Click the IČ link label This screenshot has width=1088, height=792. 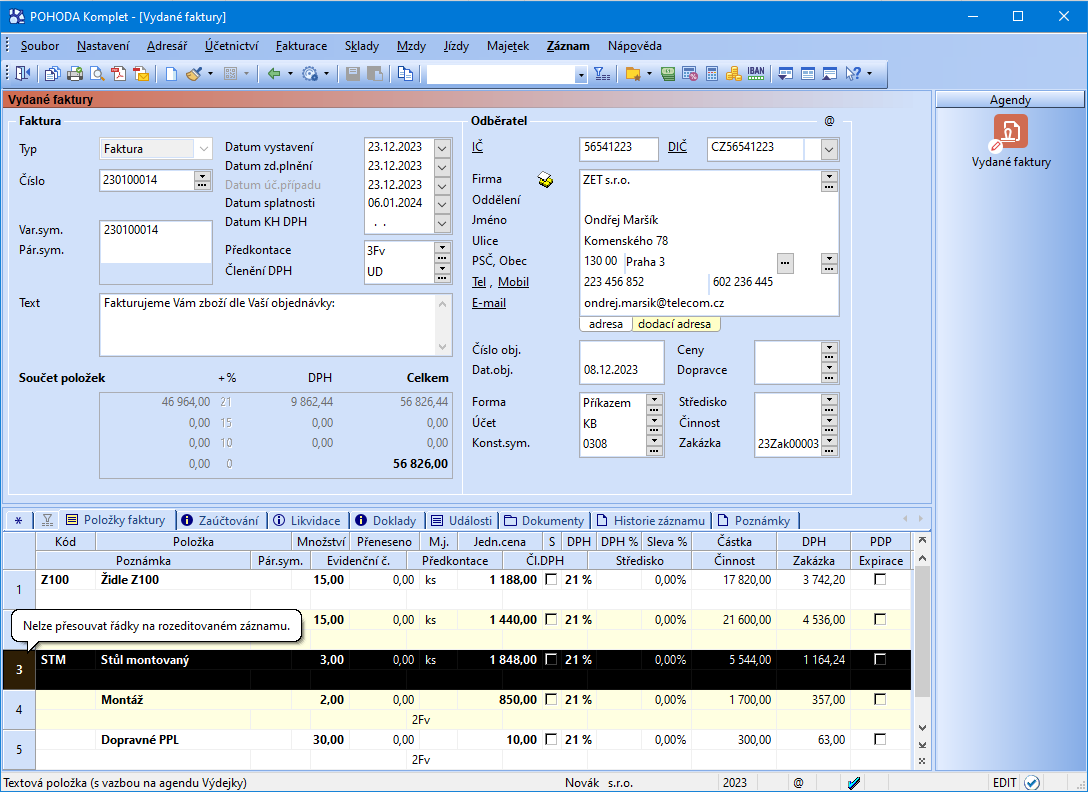pyautogui.click(x=477, y=147)
